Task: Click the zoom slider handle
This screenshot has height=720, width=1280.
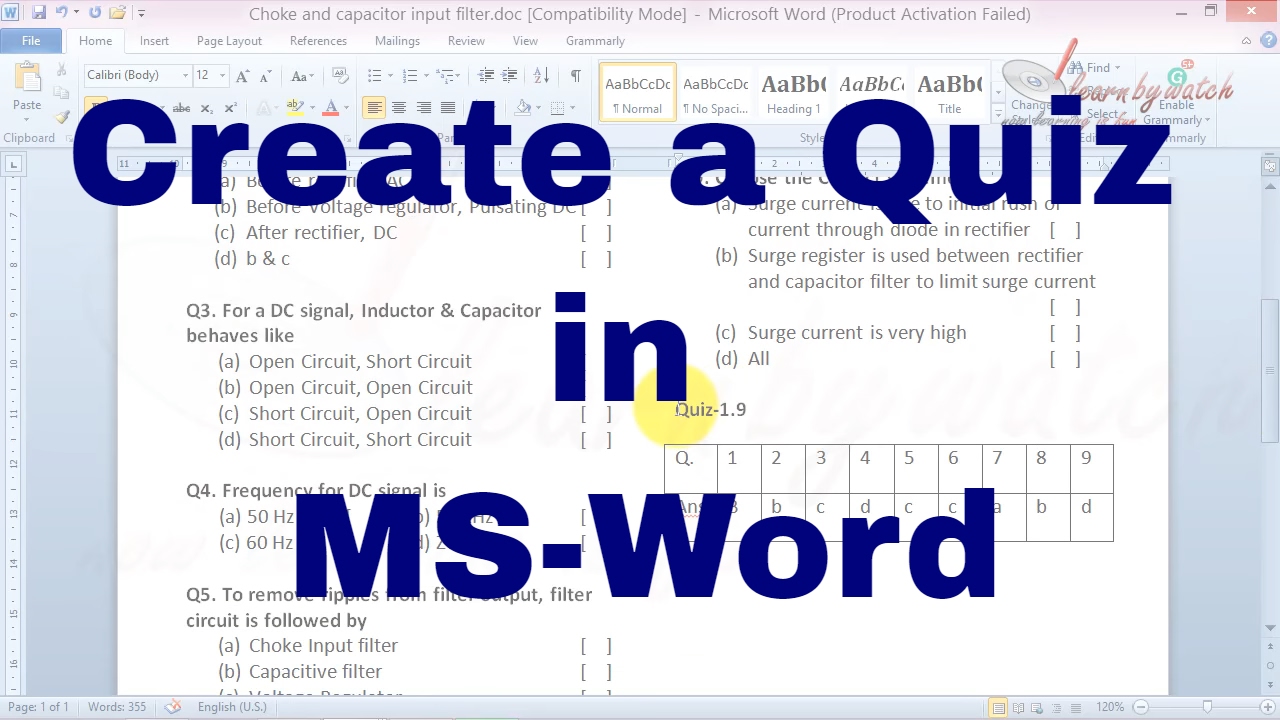Action: 1207,707
